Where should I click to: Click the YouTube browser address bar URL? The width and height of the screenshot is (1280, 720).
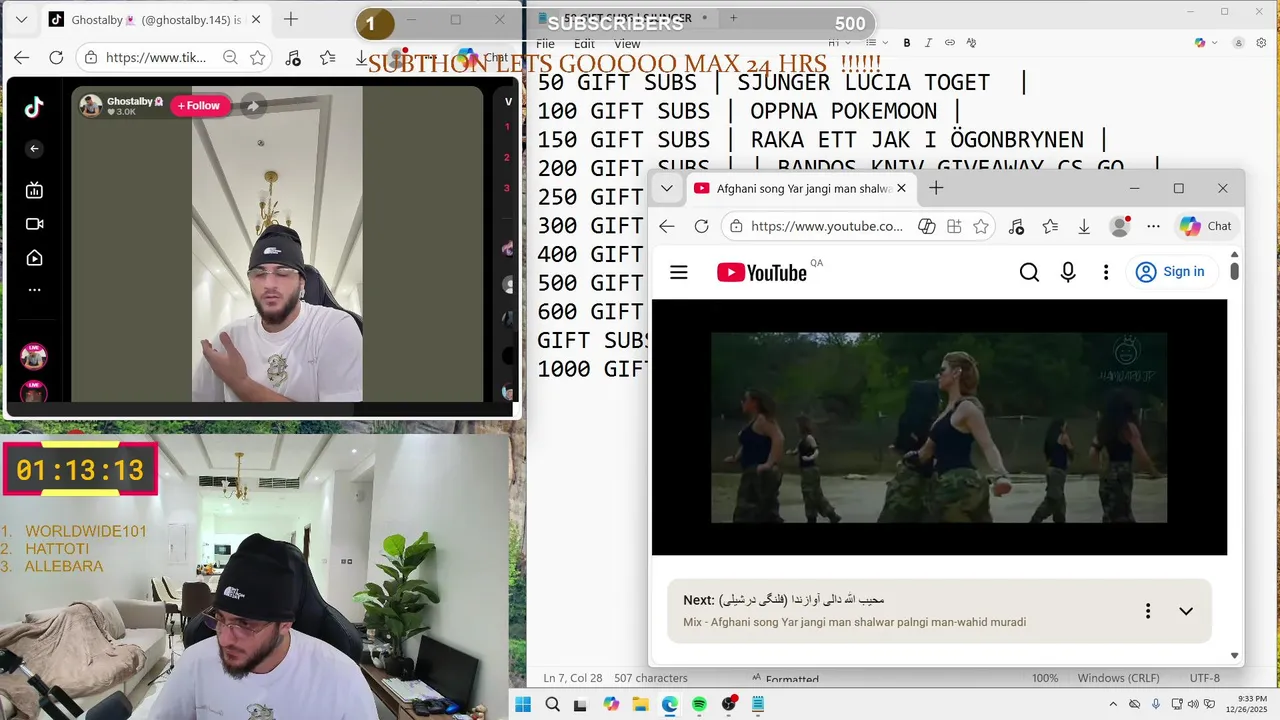click(826, 227)
